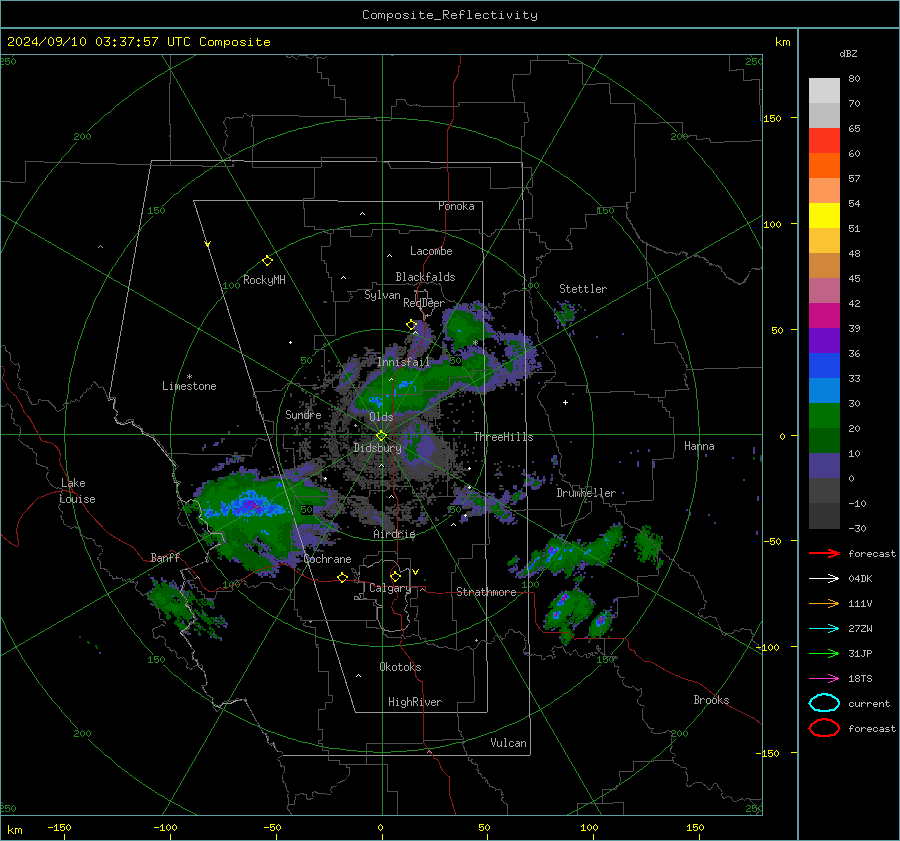The width and height of the screenshot is (900, 841).
Task: Click the Strathmore city label
Action: click(486, 592)
